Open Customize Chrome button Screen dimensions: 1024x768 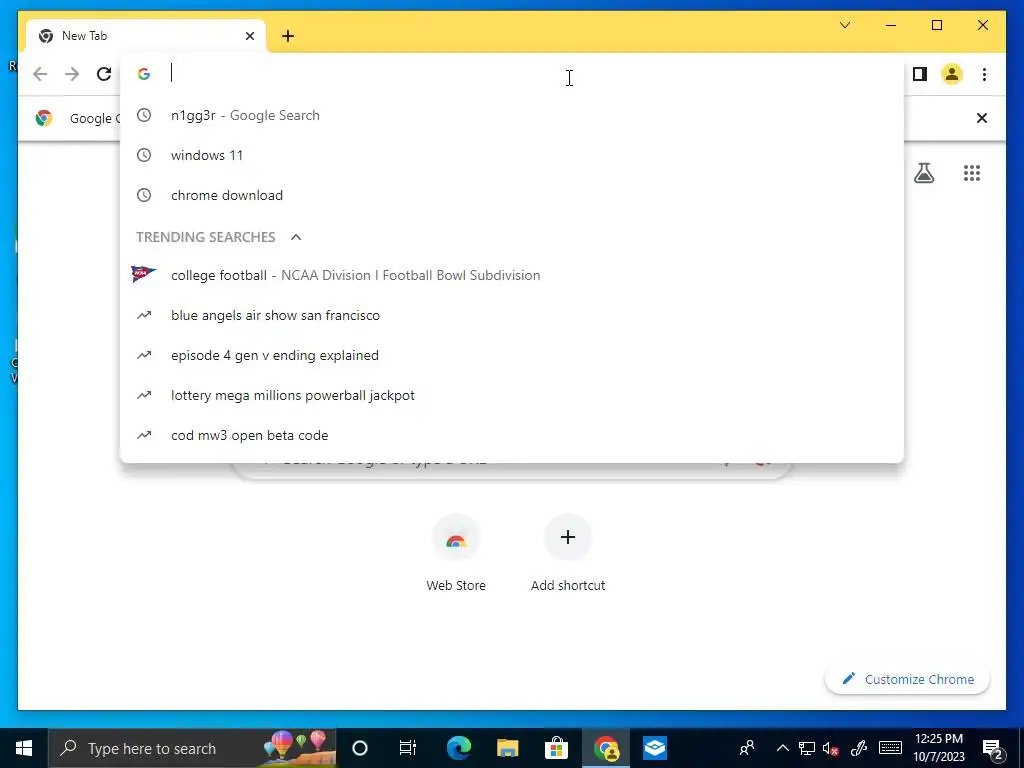tap(907, 679)
